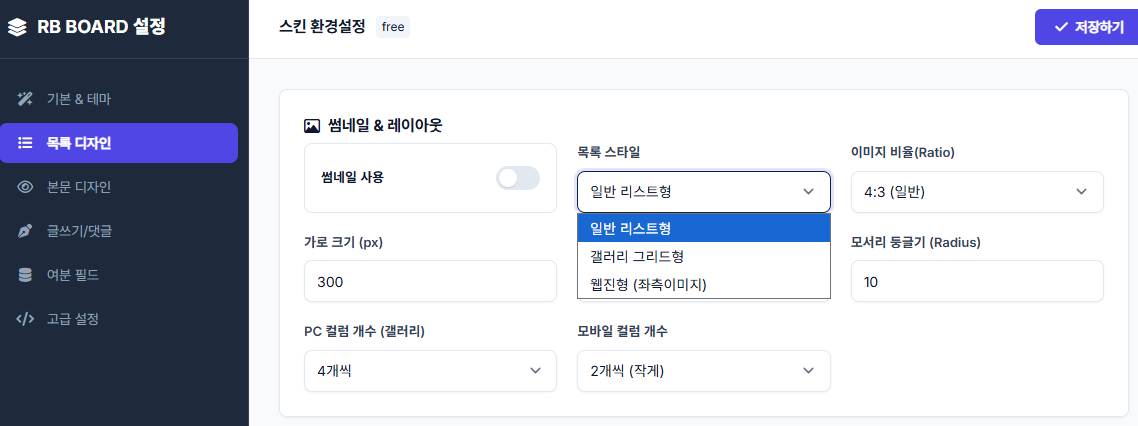Open the 모바일 컬럼 개수 dropdown

[703, 371]
